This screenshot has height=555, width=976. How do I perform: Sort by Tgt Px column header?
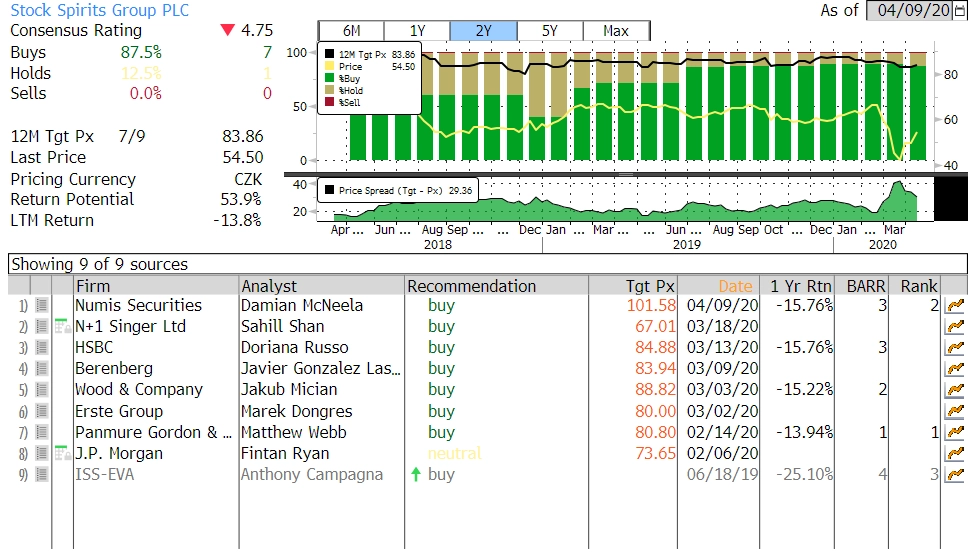[x=632, y=286]
